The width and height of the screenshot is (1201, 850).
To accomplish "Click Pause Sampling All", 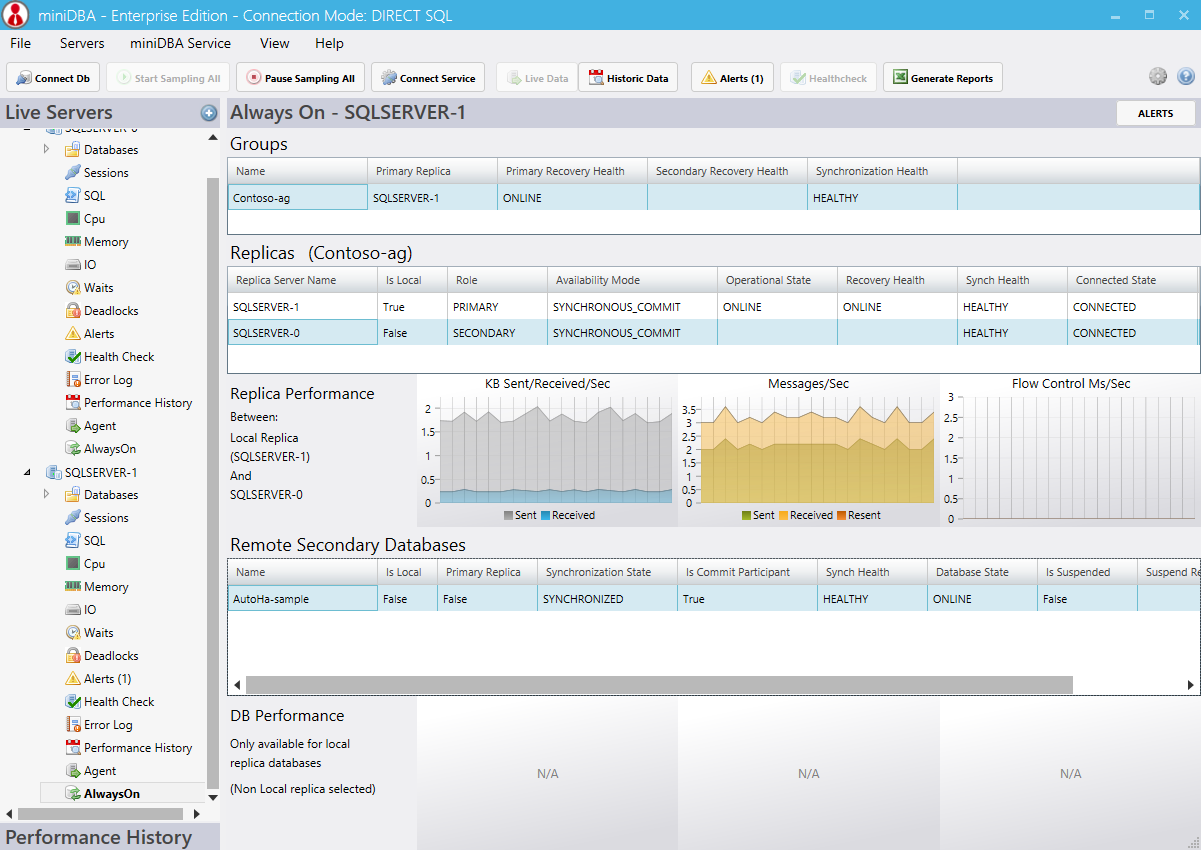I will click(x=299, y=78).
